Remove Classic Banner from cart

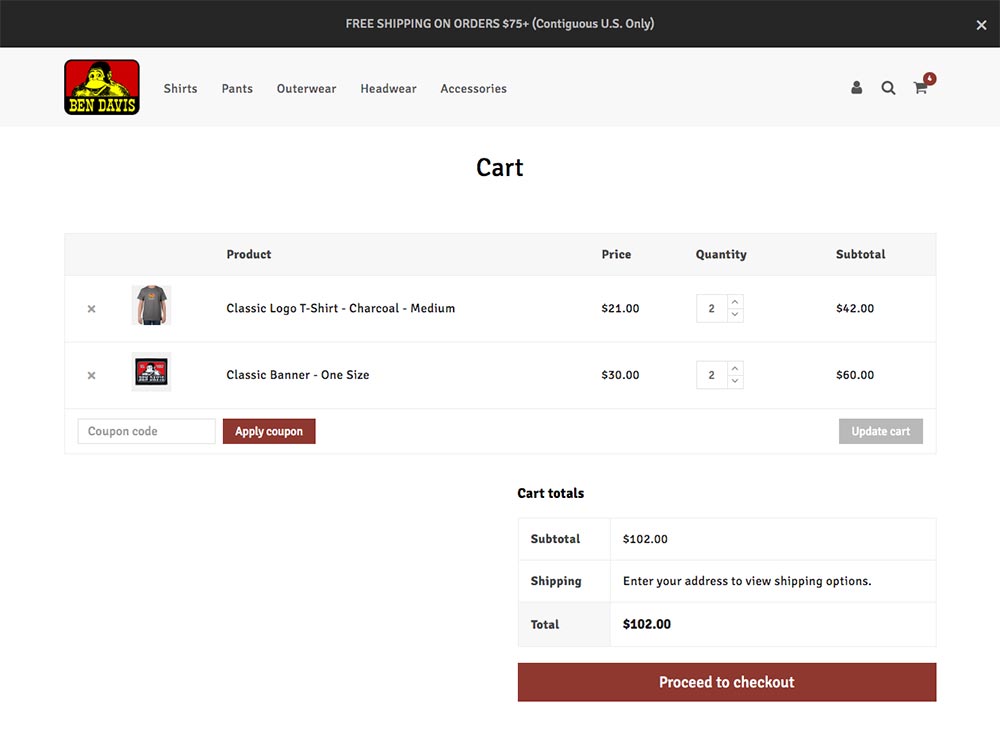(x=91, y=375)
